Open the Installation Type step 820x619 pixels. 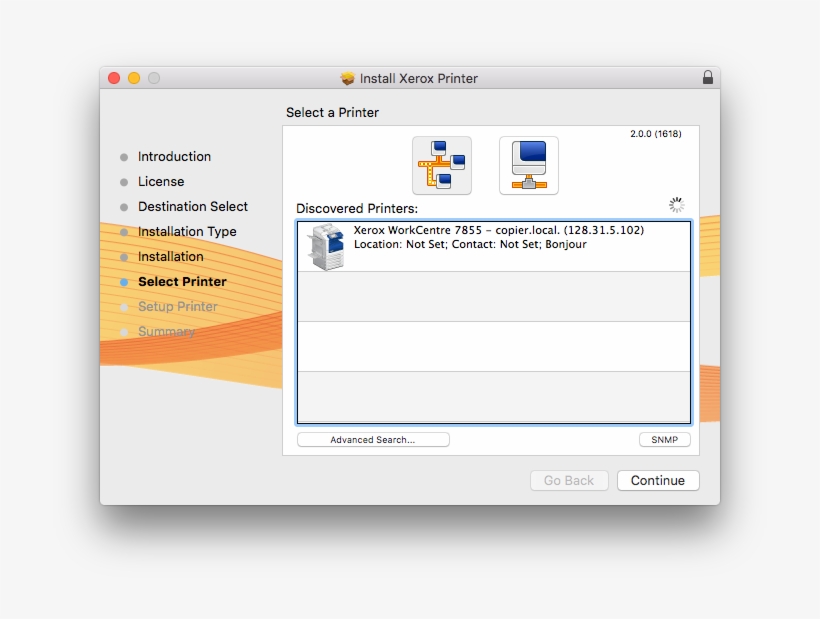(187, 232)
